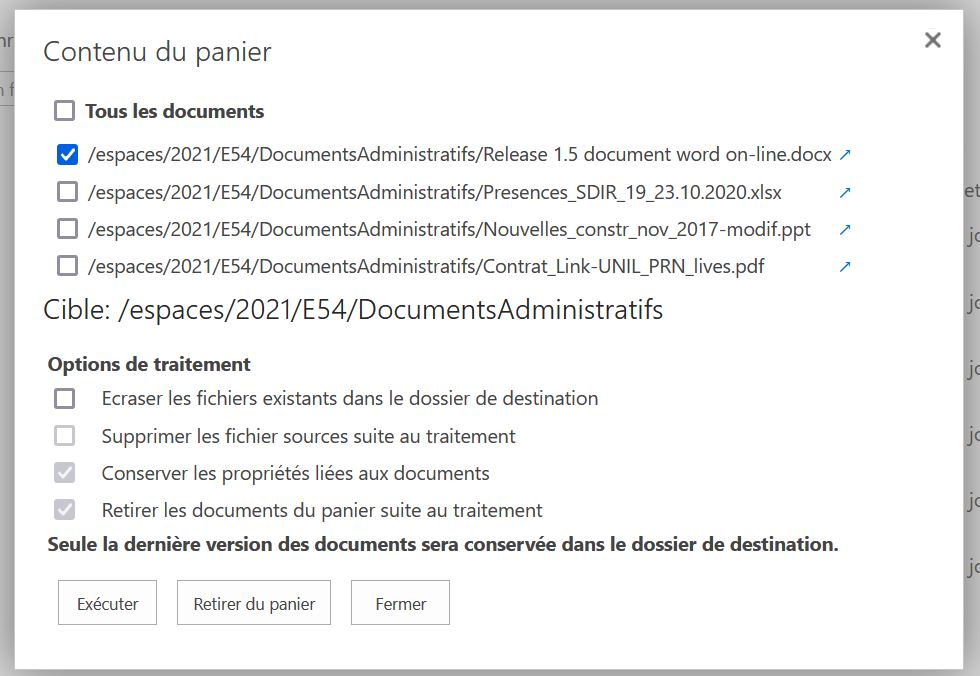Click the Fermer button
The image size is (980, 676).
point(400,603)
